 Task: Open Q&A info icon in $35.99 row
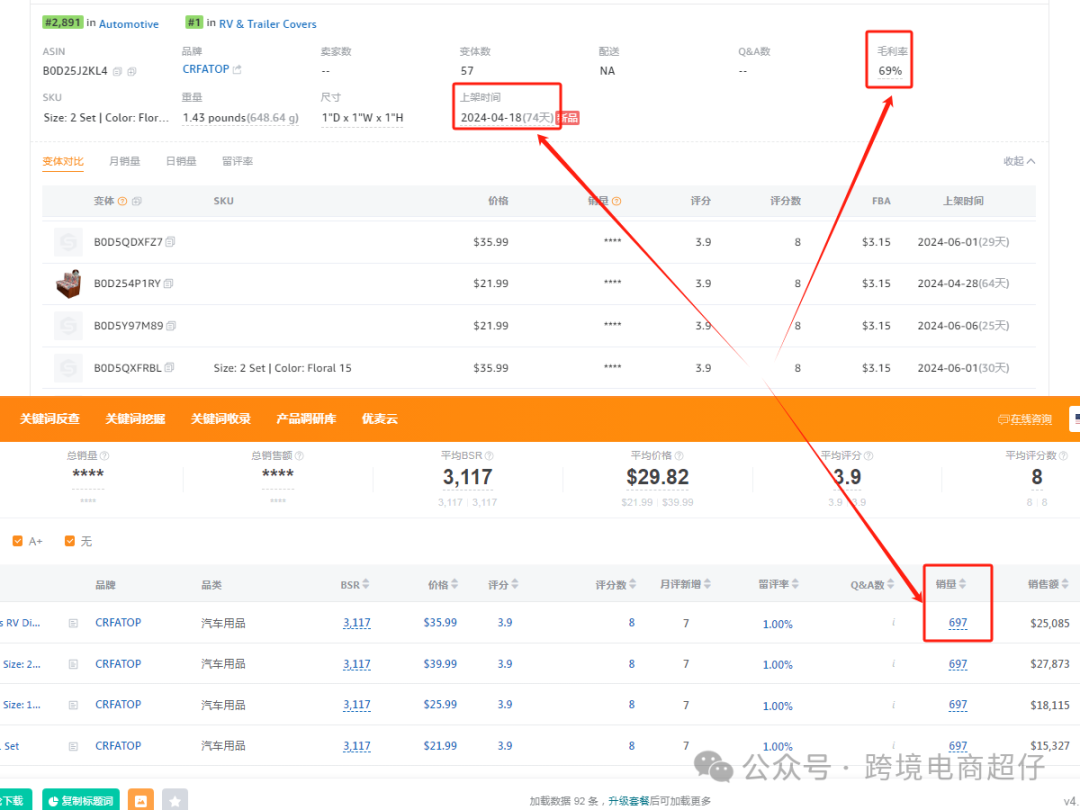[893, 623]
